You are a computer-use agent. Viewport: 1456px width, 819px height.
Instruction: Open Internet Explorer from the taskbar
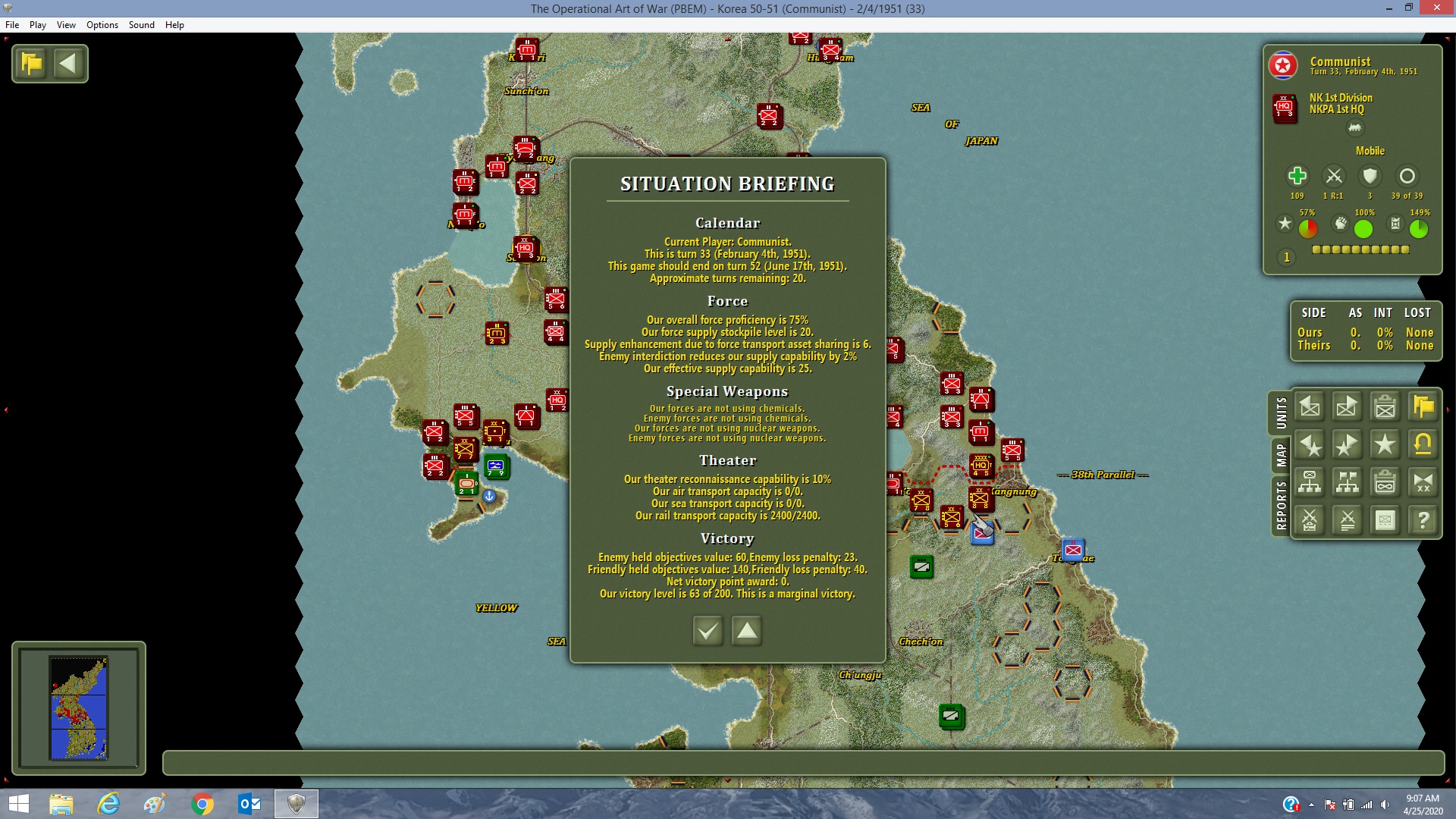coord(108,804)
